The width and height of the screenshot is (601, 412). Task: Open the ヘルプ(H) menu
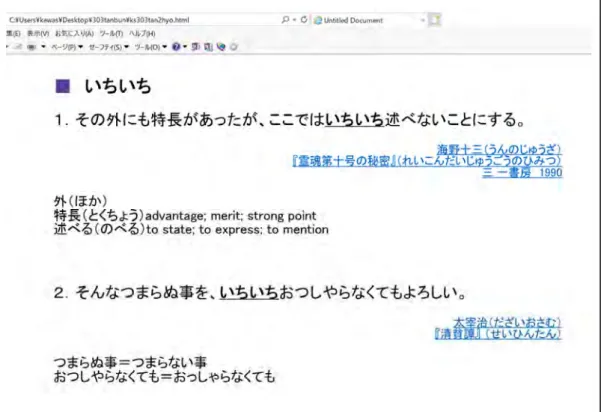point(142,34)
